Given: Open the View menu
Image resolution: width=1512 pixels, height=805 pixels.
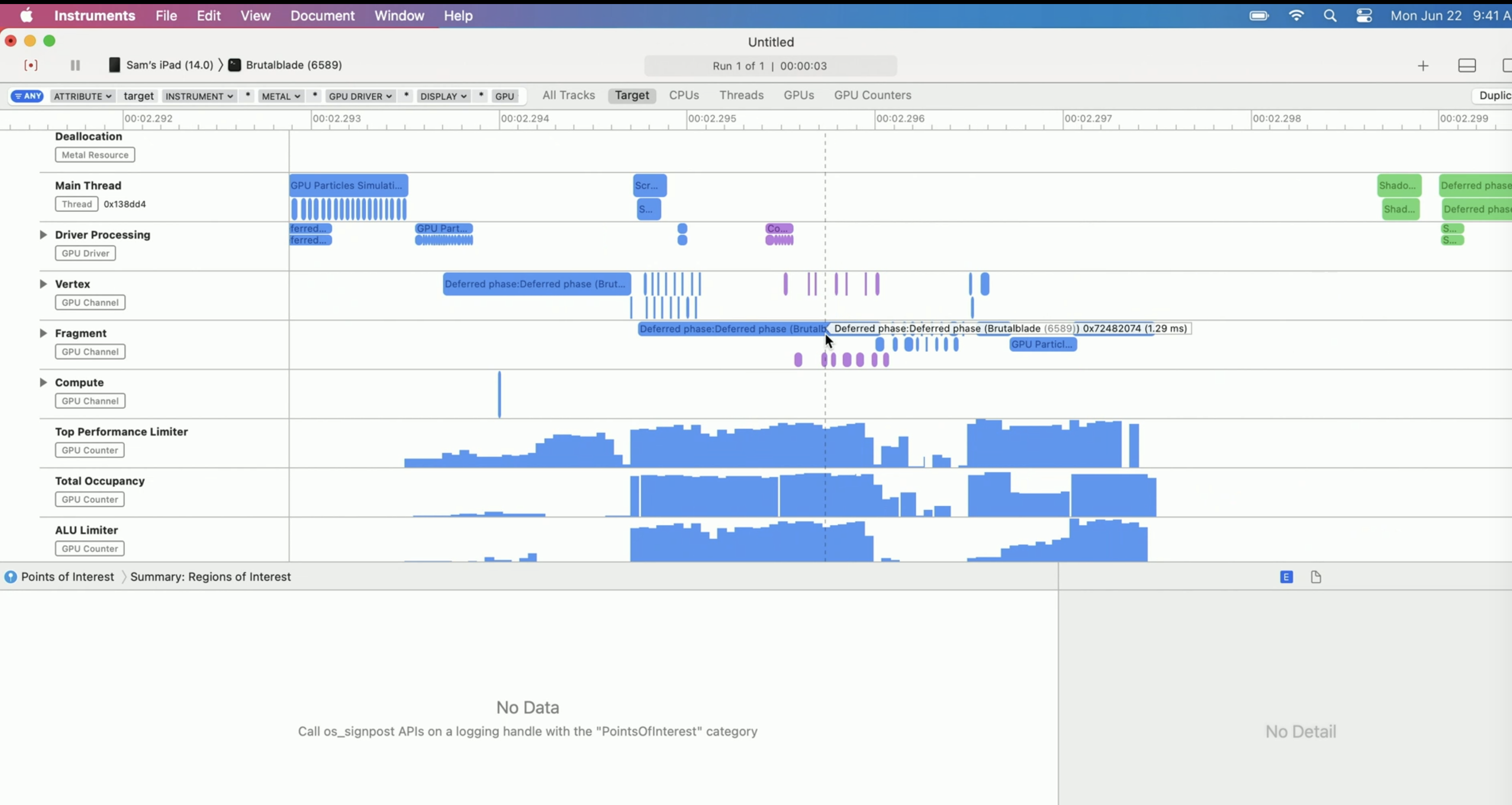Looking at the screenshot, I should (255, 16).
